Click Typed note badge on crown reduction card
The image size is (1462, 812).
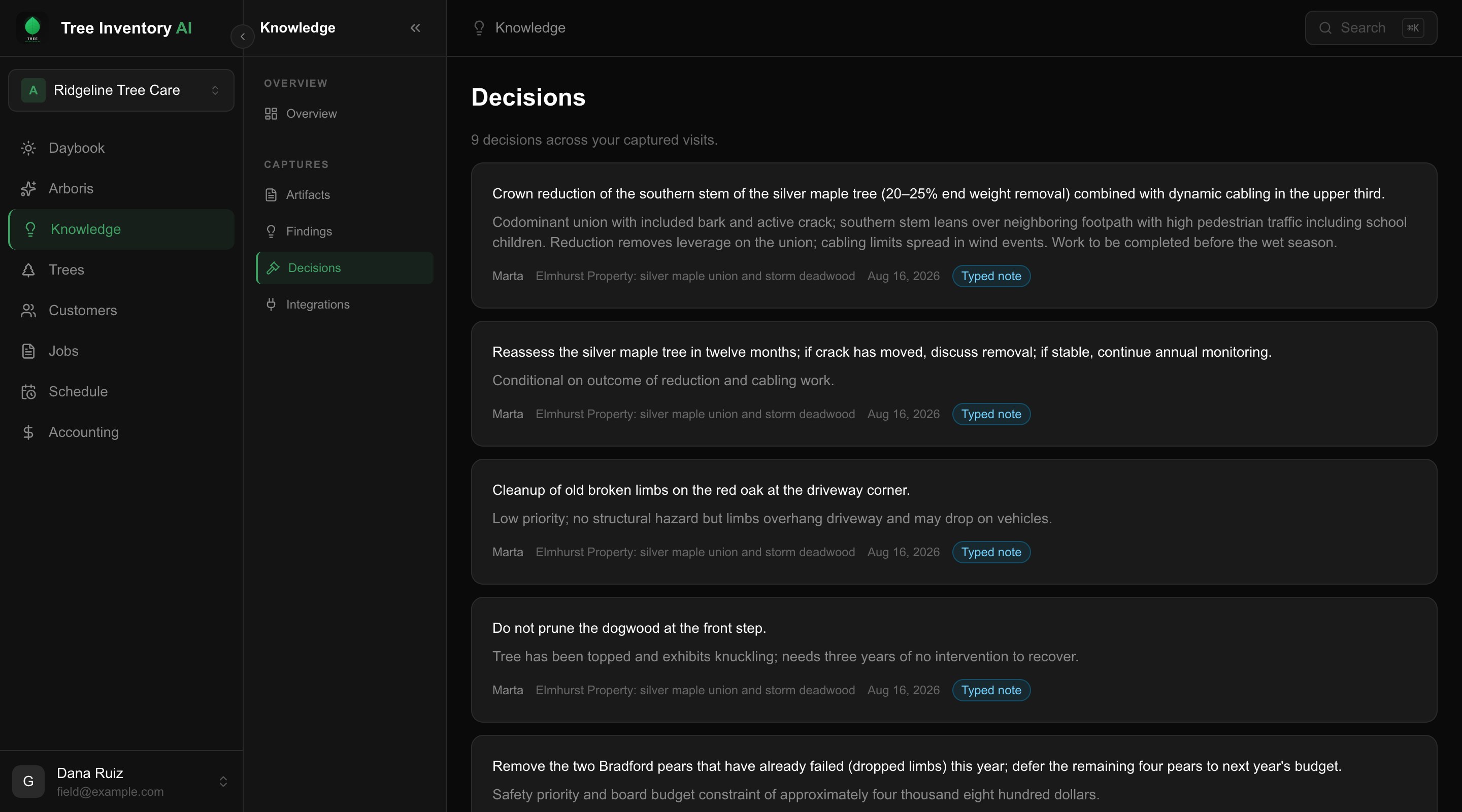991,277
